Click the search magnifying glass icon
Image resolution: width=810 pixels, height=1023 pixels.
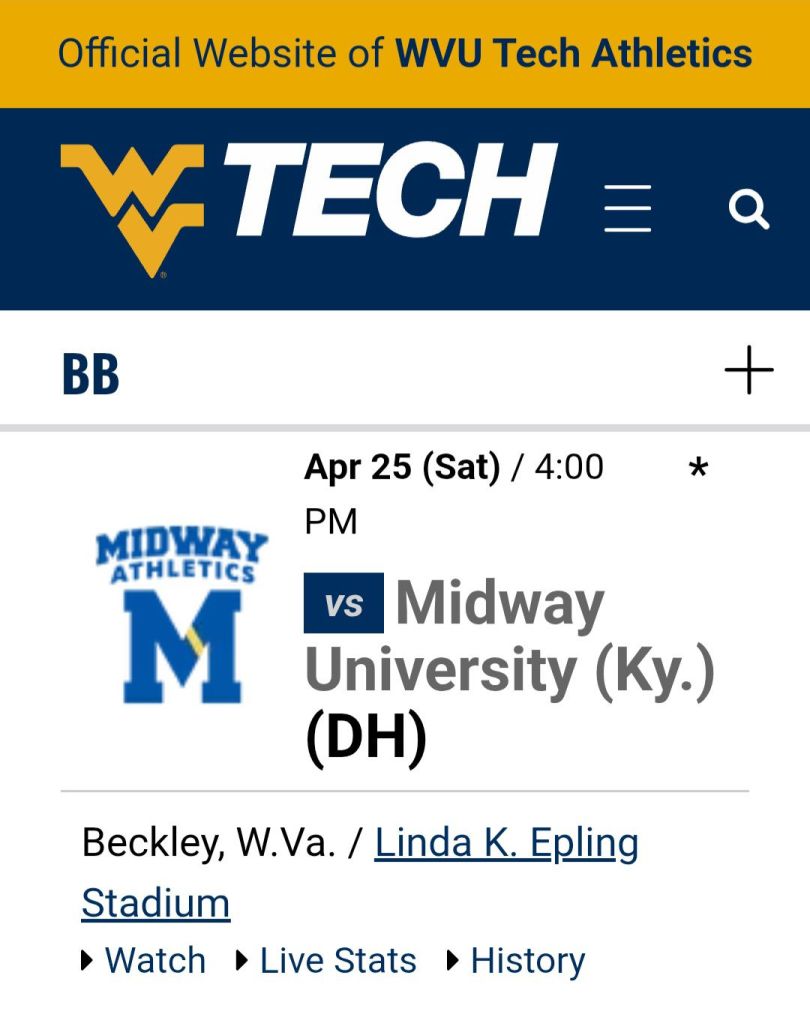(x=748, y=209)
